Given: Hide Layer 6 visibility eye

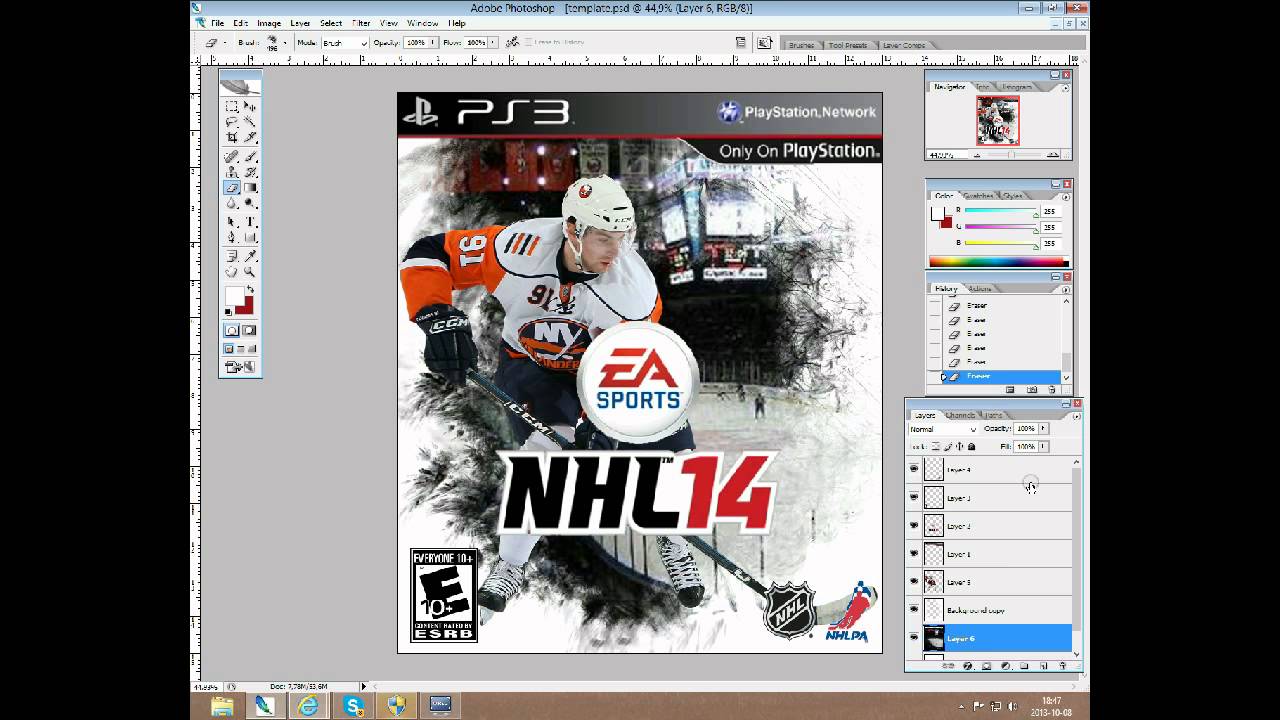Looking at the screenshot, I should coord(913,637).
